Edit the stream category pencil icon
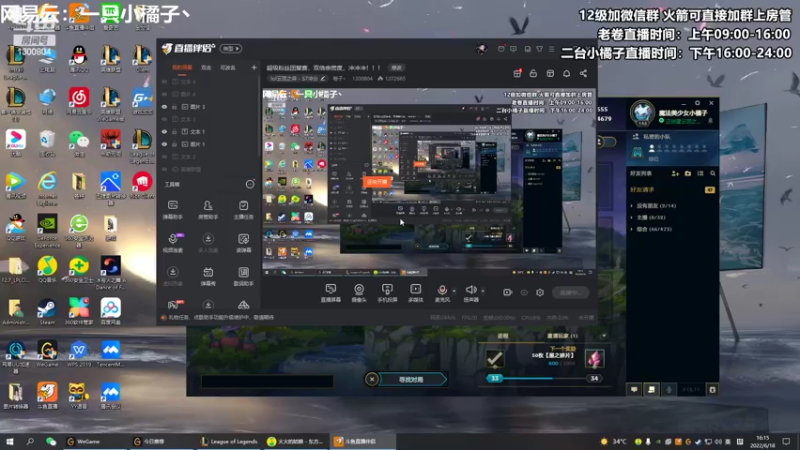This screenshot has width=800, height=450. [323, 79]
